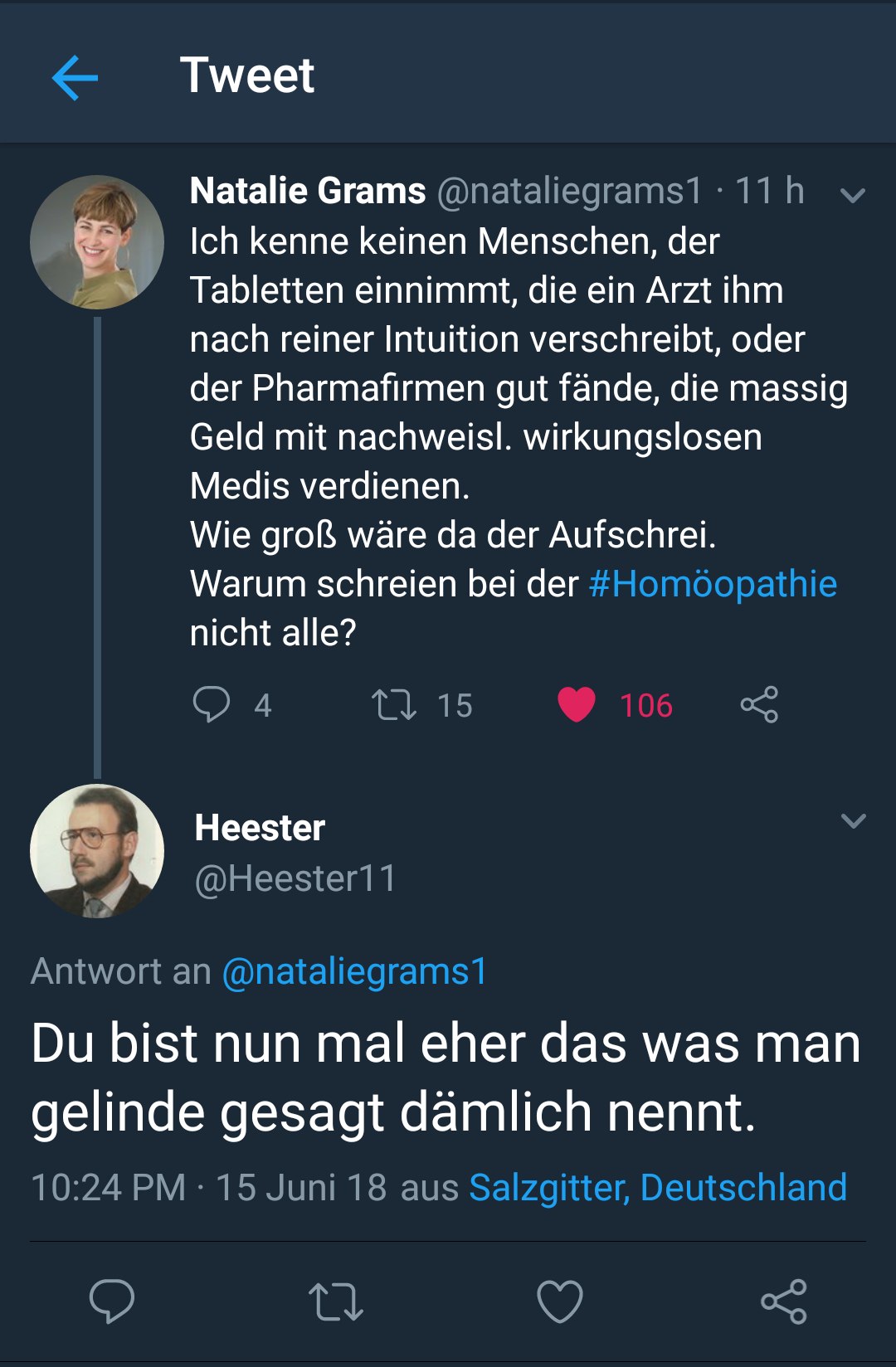Open @nataliegrams1 mention in reply line

pyautogui.click(x=355, y=971)
